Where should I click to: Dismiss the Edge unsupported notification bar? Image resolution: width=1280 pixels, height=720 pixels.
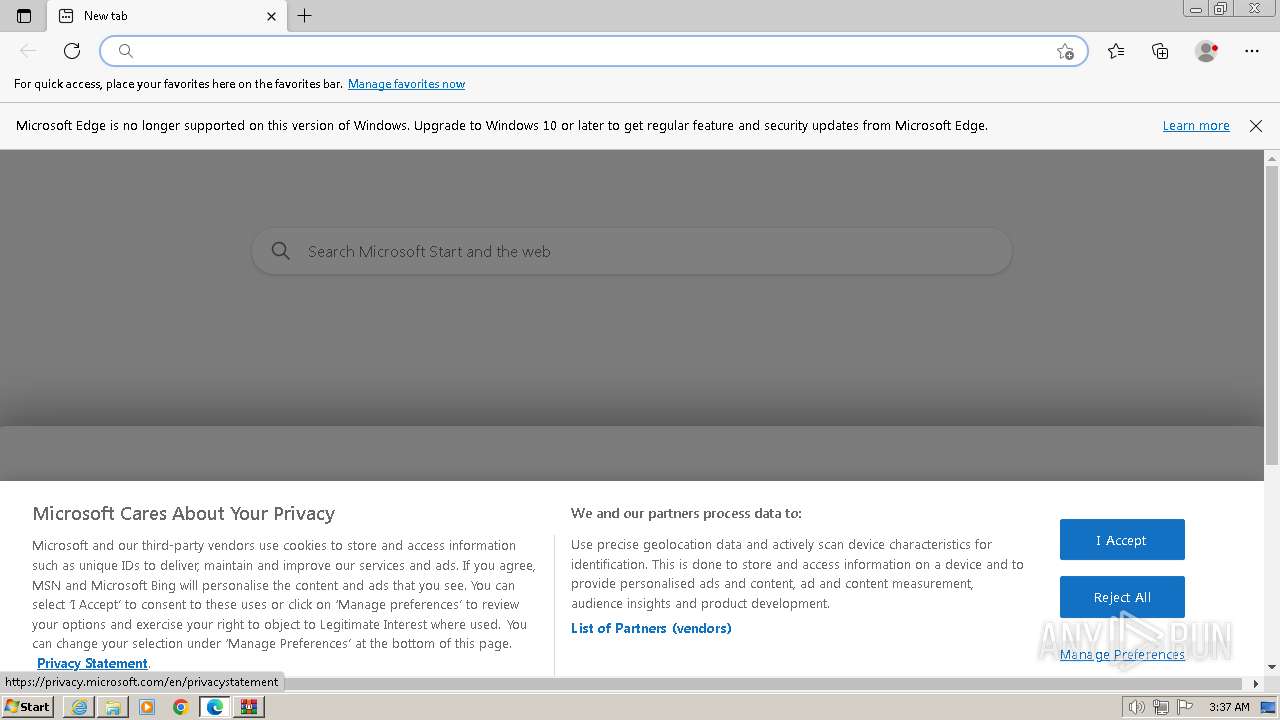pyautogui.click(x=1256, y=126)
